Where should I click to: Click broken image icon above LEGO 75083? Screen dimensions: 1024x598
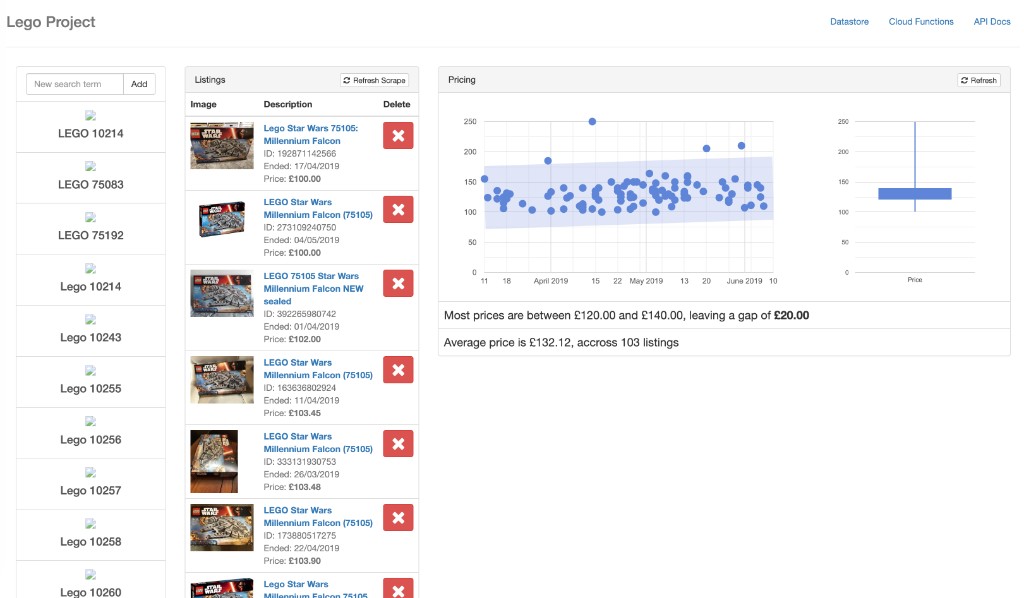point(91,166)
